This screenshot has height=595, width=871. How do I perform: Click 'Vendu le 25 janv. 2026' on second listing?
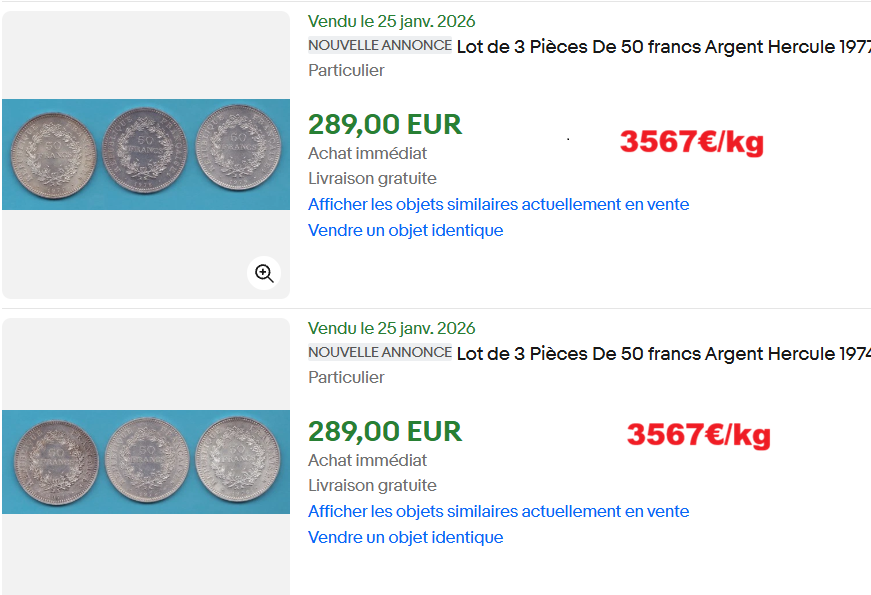click(391, 328)
